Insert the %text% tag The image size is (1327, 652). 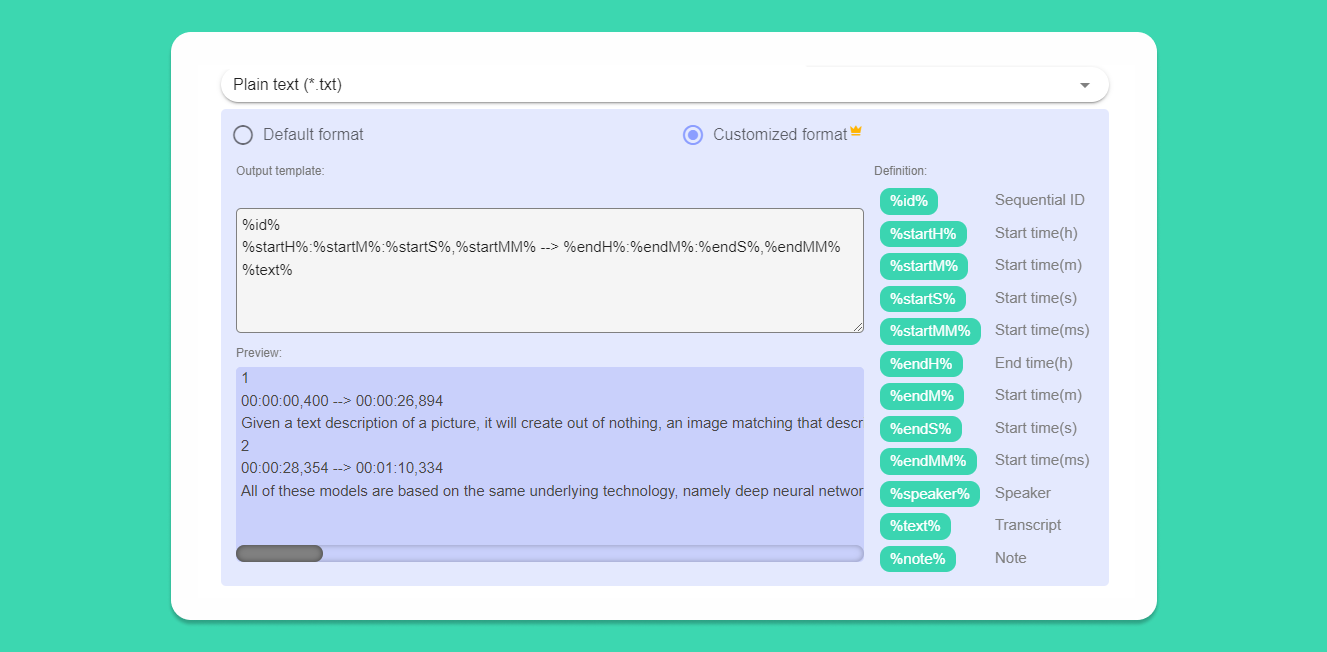915,526
